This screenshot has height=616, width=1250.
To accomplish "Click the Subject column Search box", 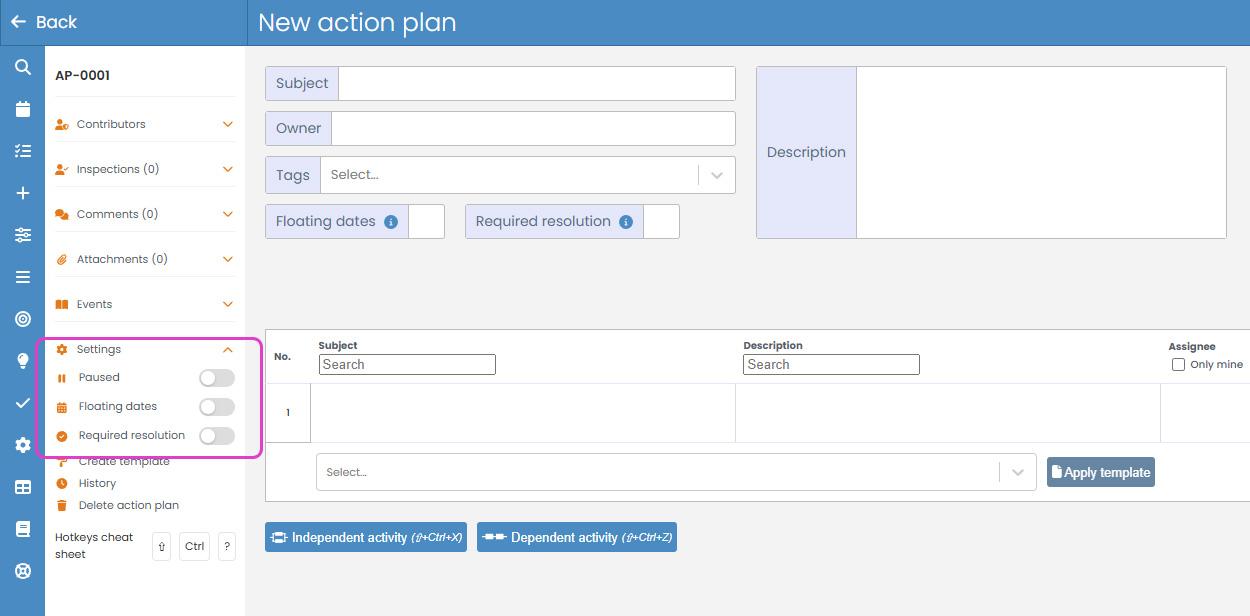I will tap(407, 364).
